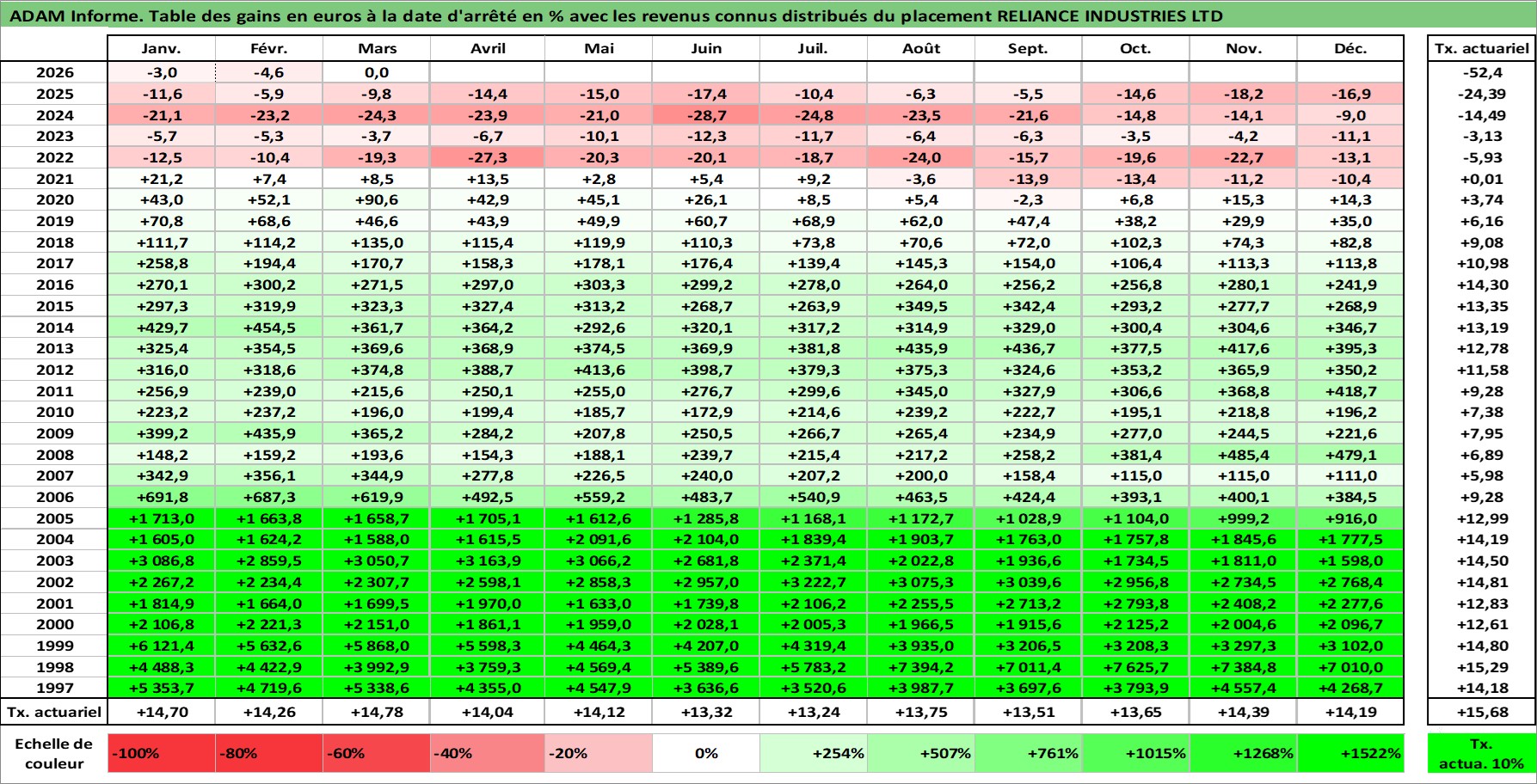Select the +7 625,7 cell in row 1998
1537x784 pixels.
pos(1135,667)
